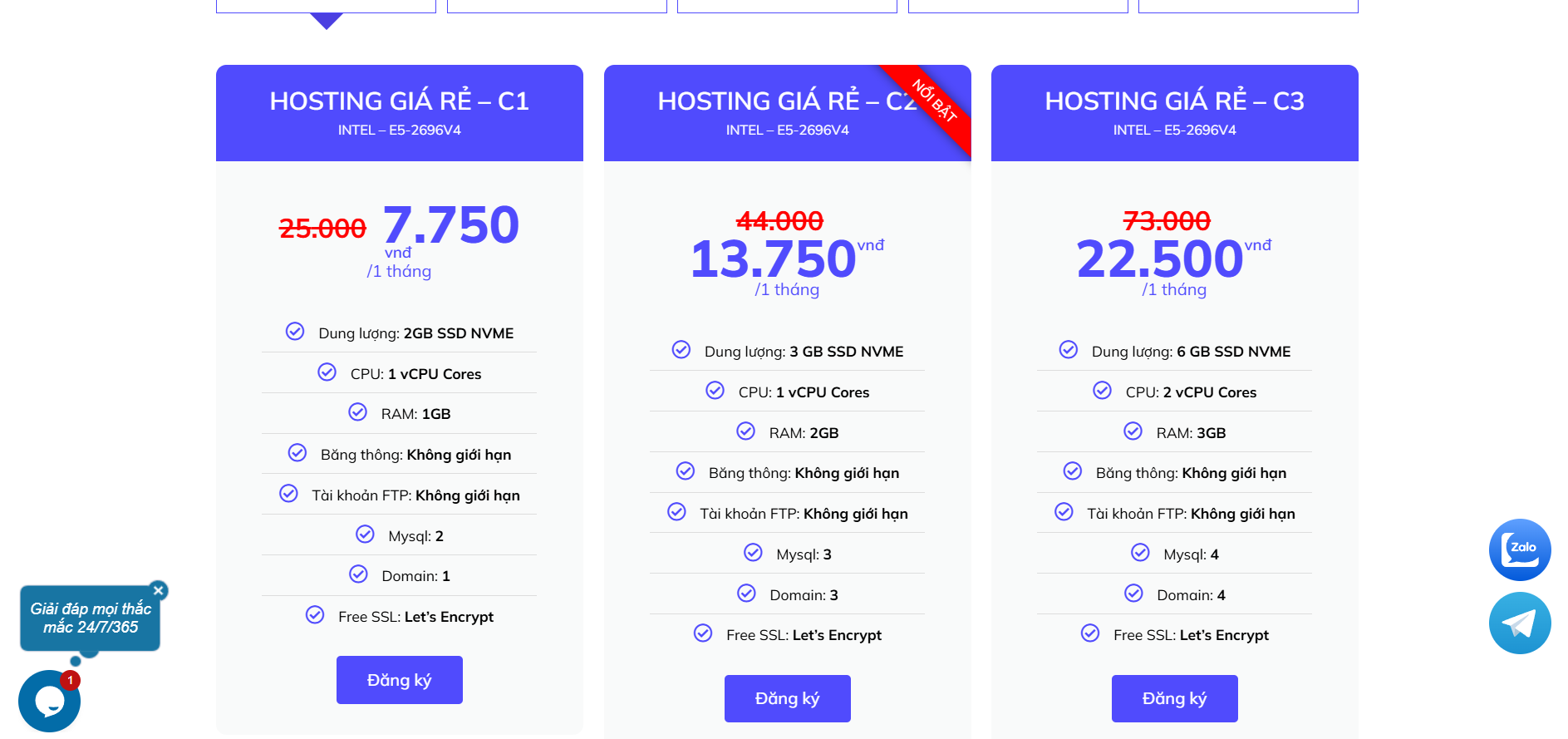This screenshot has width=1568, height=739.
Task: Click checkmark icon beside 2GB SSD NVME
Action: click(295, 332)
